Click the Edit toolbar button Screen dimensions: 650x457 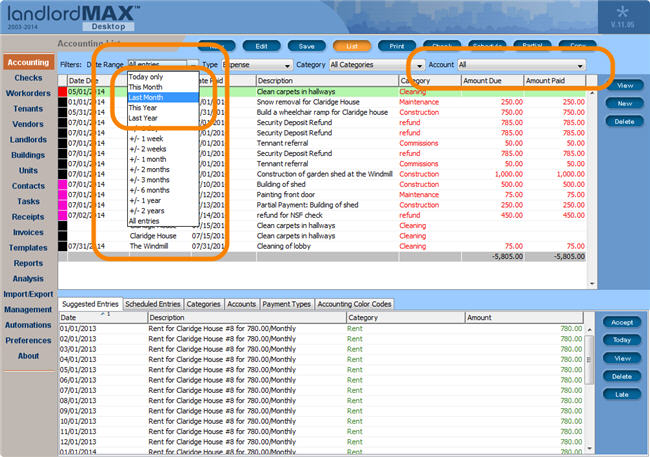[262, 46]
